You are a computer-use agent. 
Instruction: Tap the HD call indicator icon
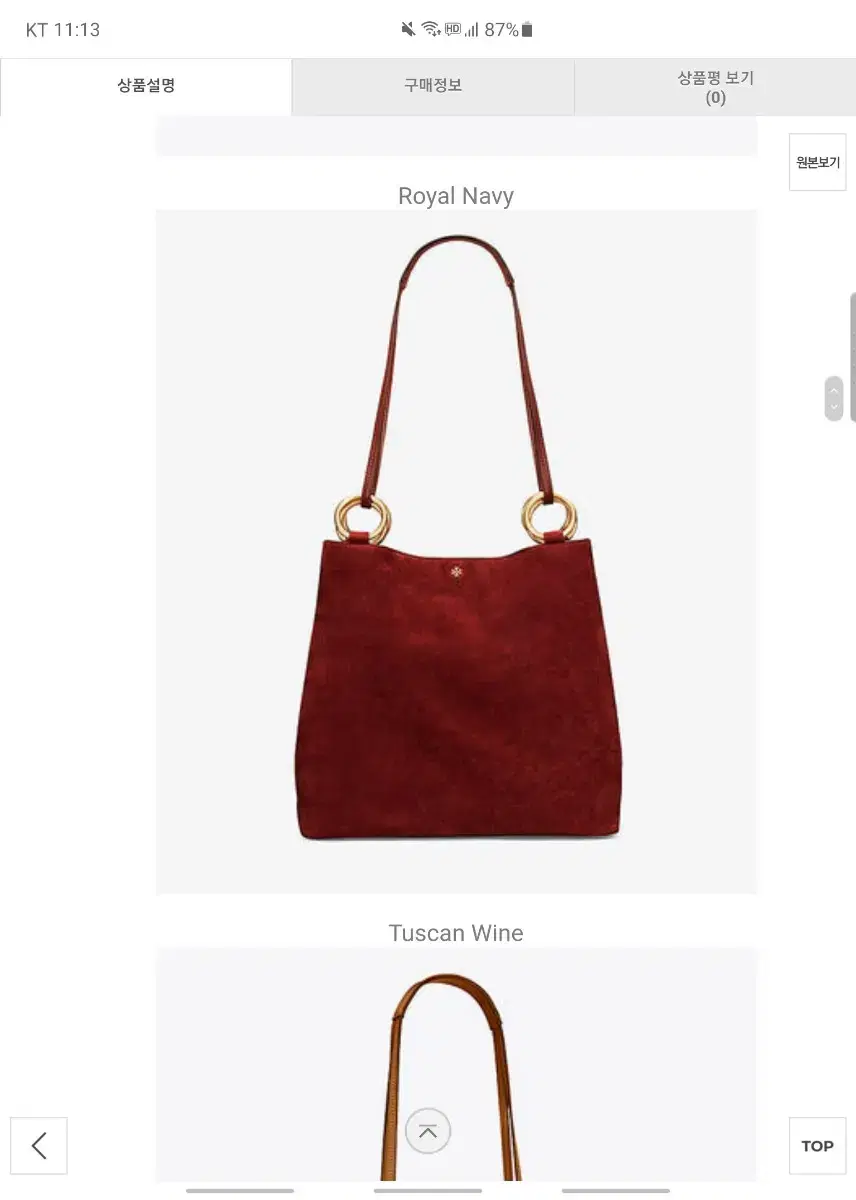pyautogui.click(x=453, y=29)
